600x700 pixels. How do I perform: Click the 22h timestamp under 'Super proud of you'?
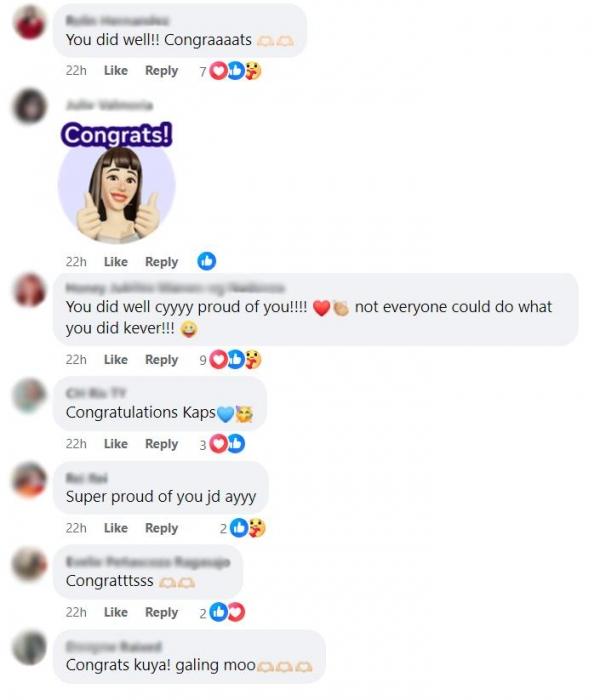point(76,528)
